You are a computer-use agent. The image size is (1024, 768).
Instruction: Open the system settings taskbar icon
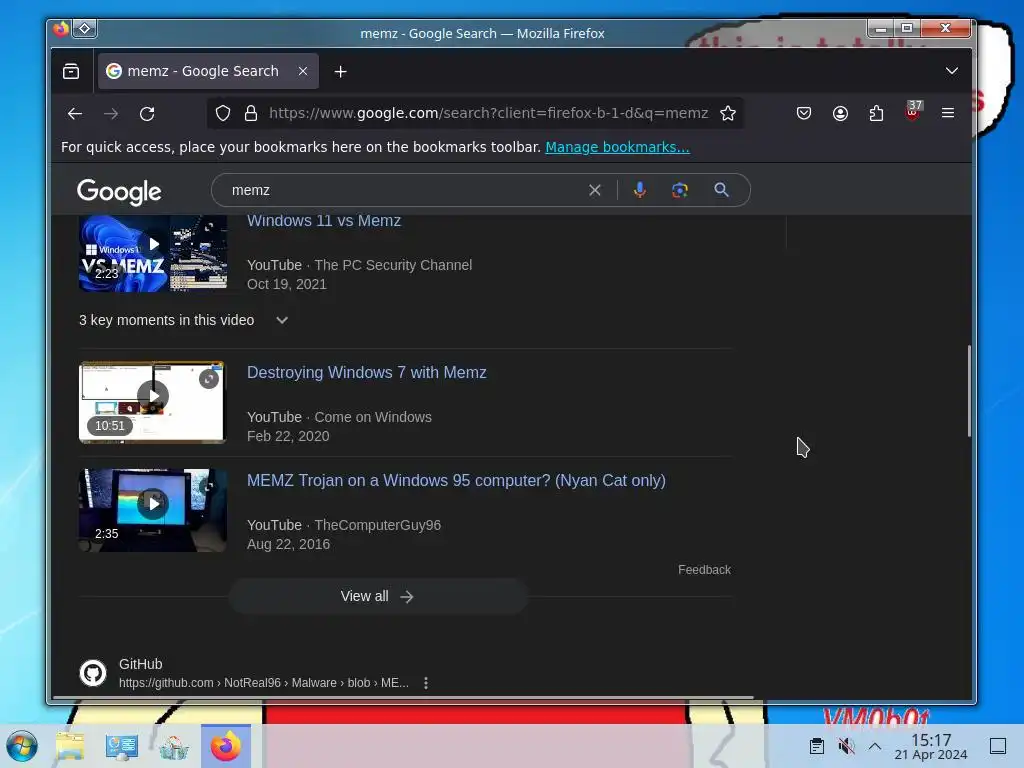click(122, 746)
